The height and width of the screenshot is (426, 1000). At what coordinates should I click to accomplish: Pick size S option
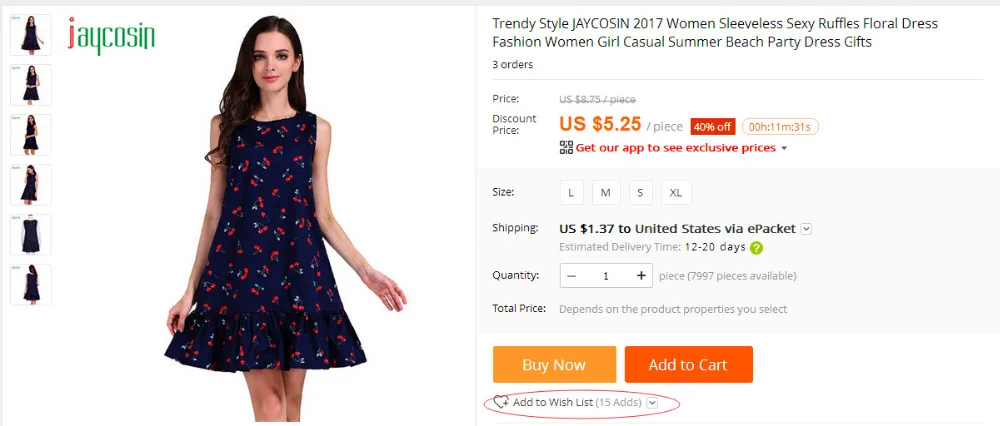[x=640, y=193]
